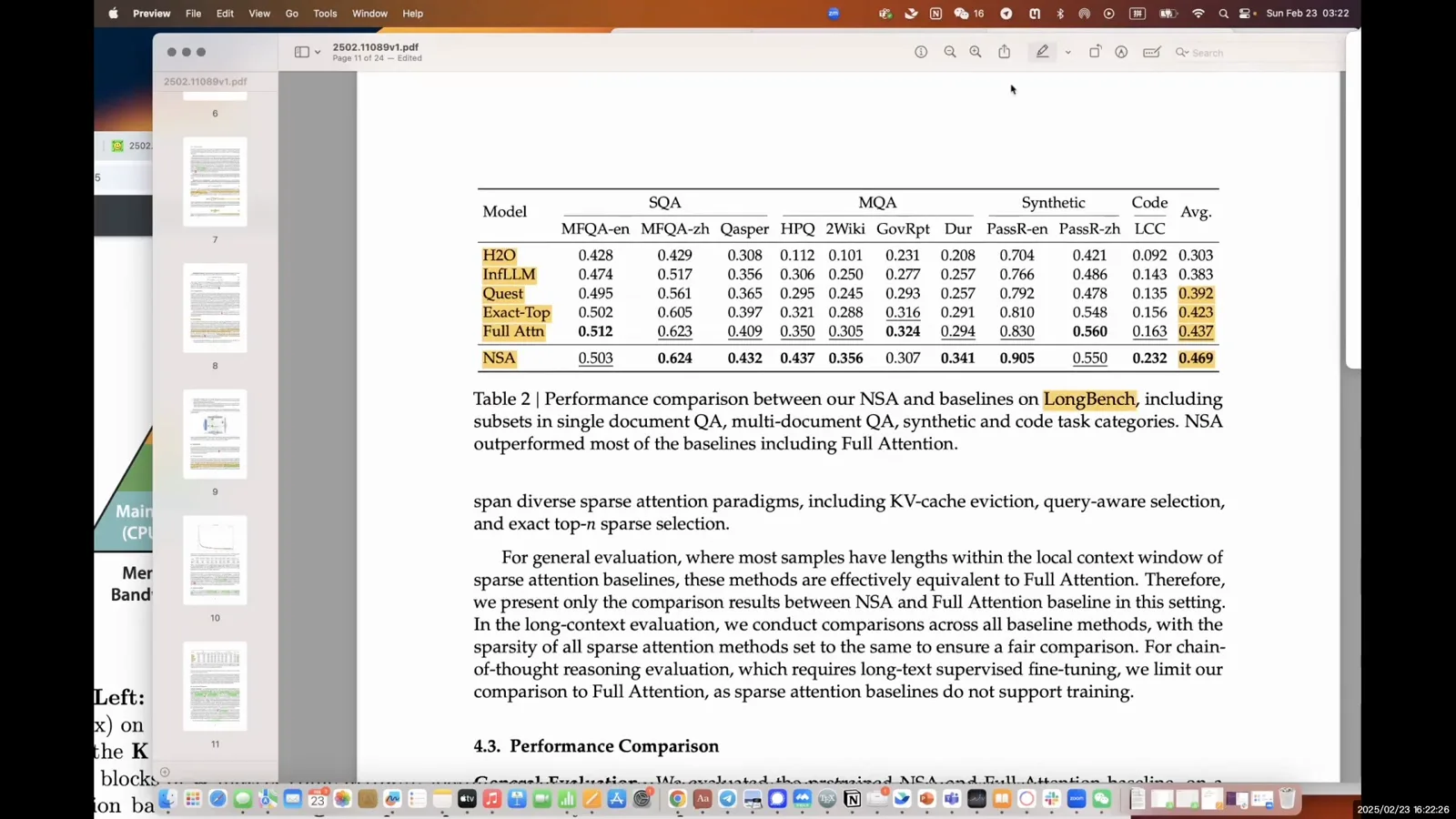Select the page 7 thumbnail

(215, 181)
